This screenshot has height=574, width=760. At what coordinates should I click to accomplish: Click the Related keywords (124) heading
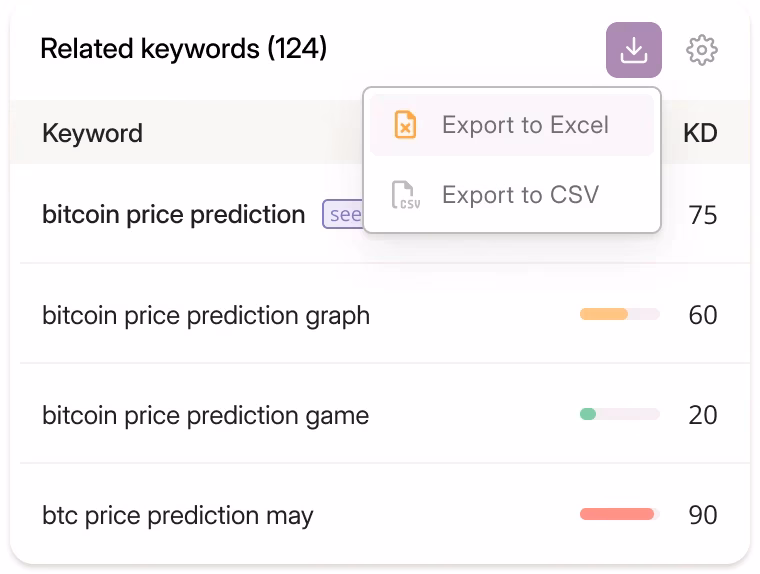point(183,48)
